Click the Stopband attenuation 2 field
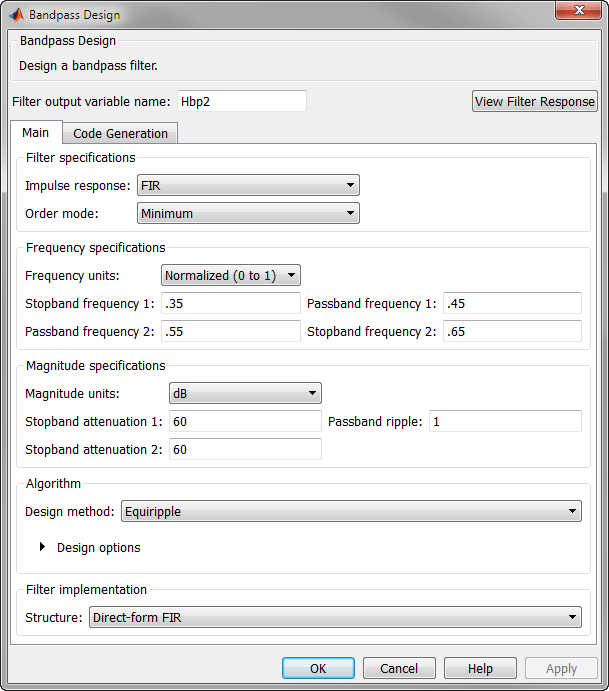 [x=244, y=449]
